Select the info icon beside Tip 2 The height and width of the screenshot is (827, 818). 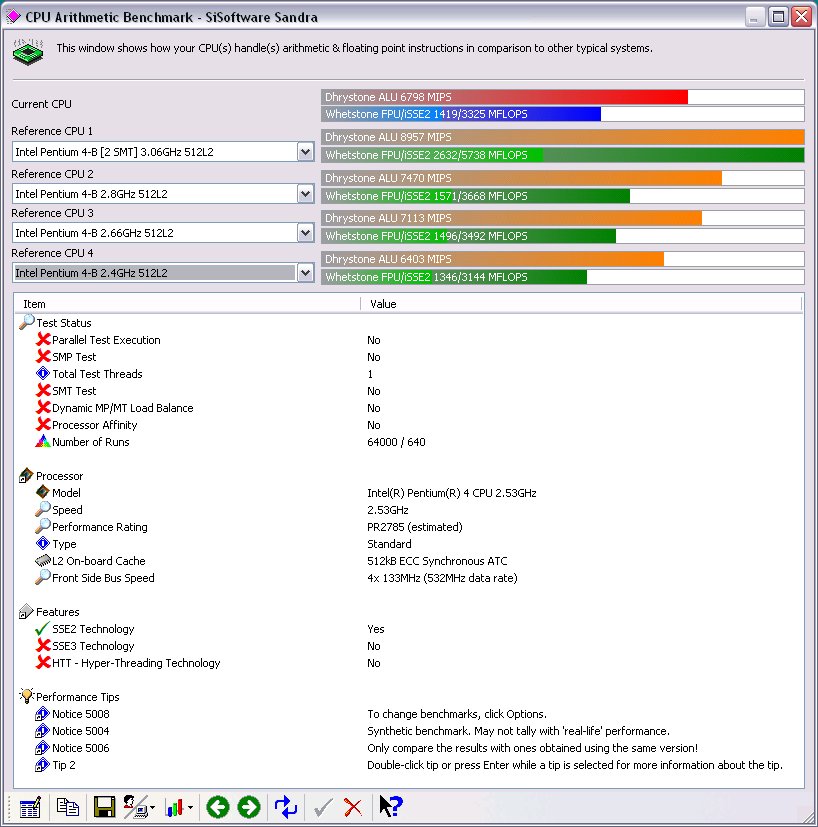42,765
